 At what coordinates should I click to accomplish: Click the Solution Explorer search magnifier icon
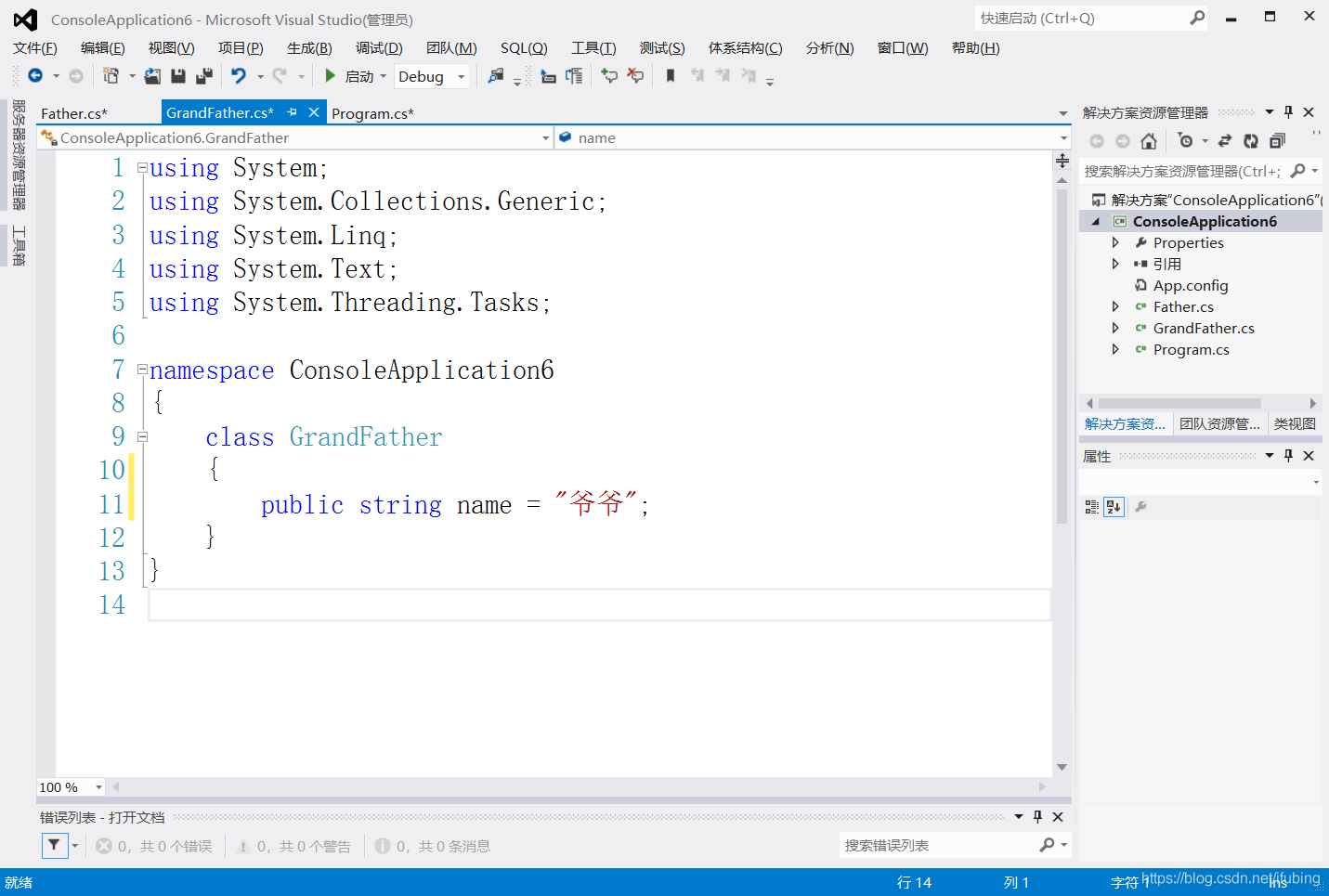point(1298,171)
